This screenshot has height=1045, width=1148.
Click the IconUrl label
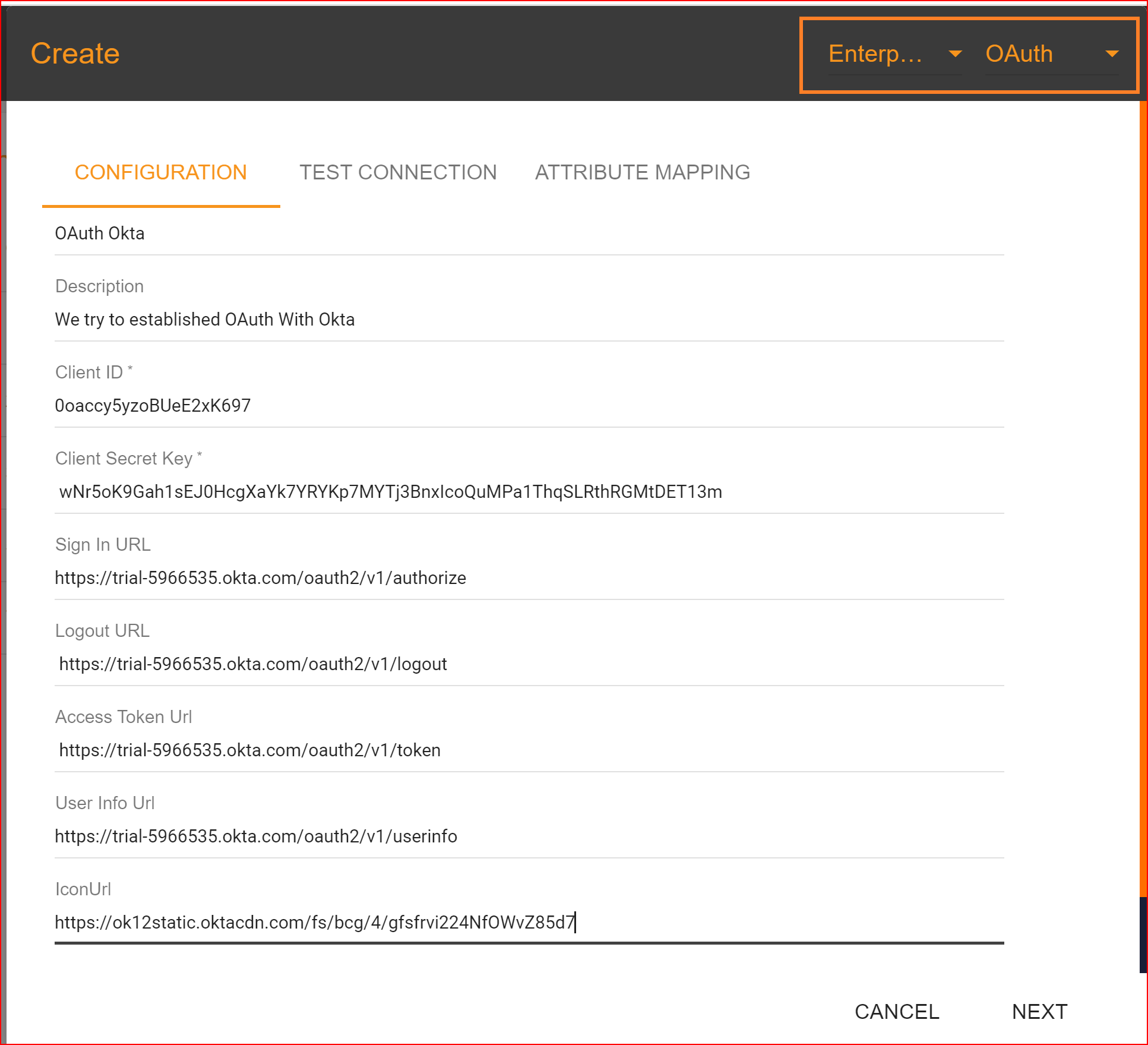click(x=83, y=889)
